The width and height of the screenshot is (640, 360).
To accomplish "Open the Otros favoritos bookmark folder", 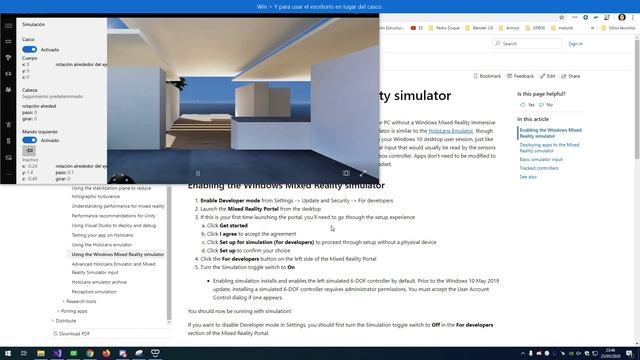I will pos(618,28).
